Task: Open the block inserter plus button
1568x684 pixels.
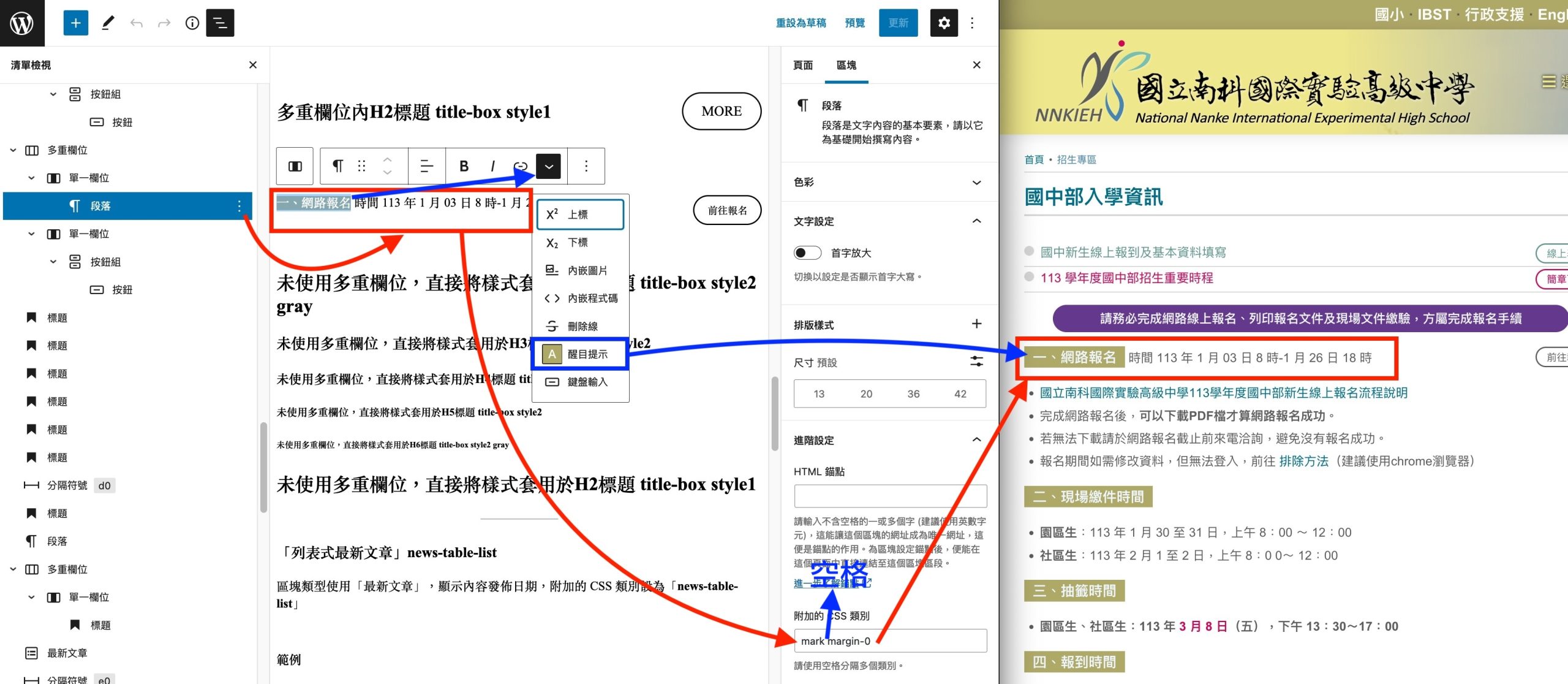Action: point(75,23)
